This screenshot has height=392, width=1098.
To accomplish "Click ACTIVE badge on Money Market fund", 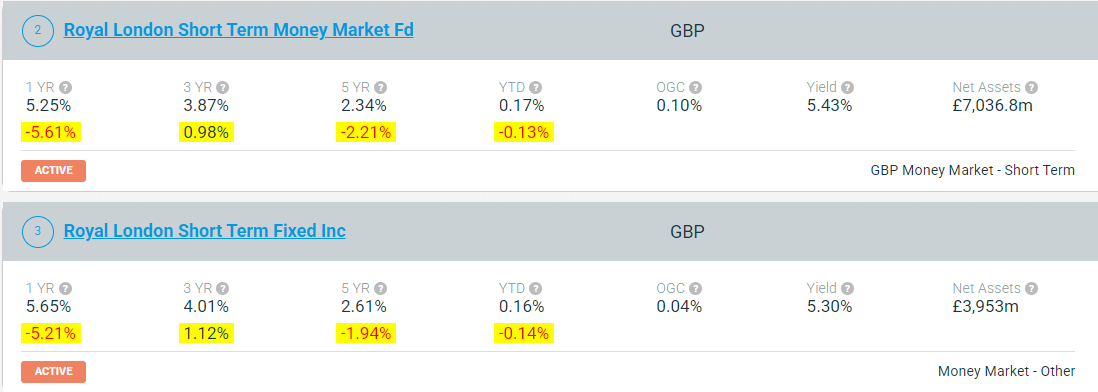I will (53, 171).
